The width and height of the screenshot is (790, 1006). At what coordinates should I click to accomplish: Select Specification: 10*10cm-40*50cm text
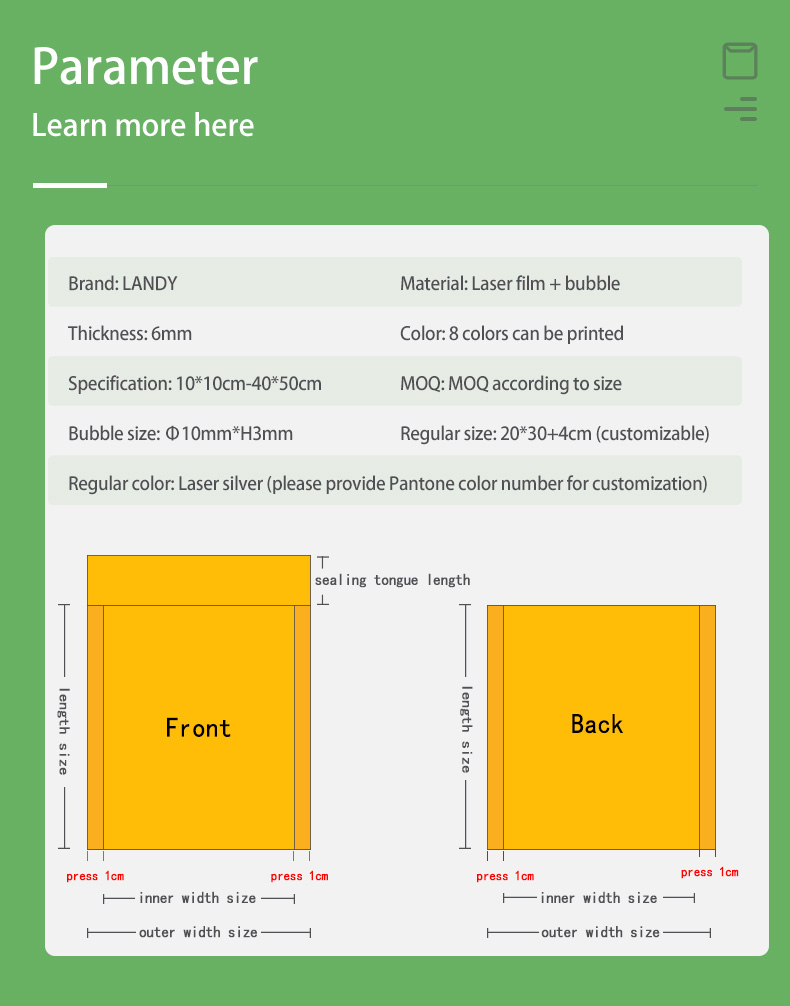point(195,383)
